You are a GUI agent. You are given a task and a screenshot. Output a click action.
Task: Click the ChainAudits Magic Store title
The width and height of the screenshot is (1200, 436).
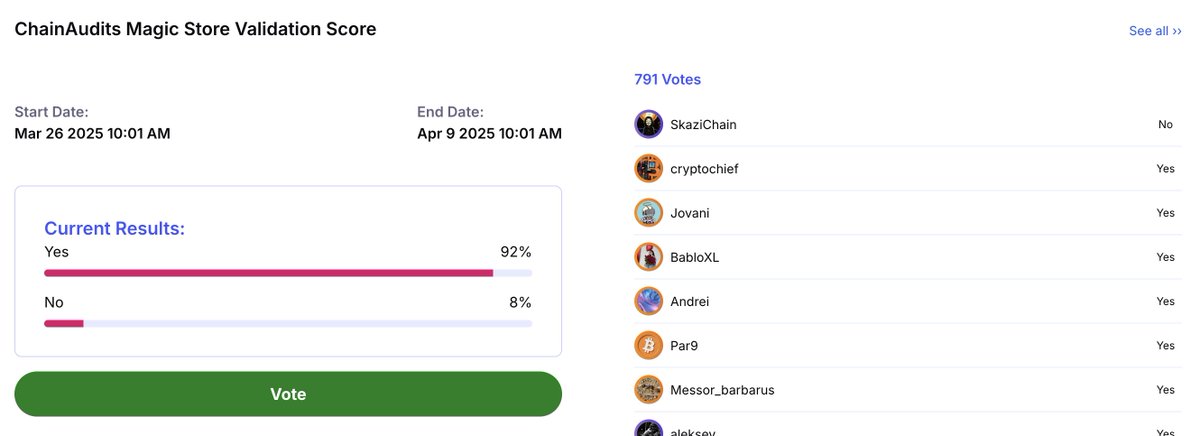pos(195,29)
